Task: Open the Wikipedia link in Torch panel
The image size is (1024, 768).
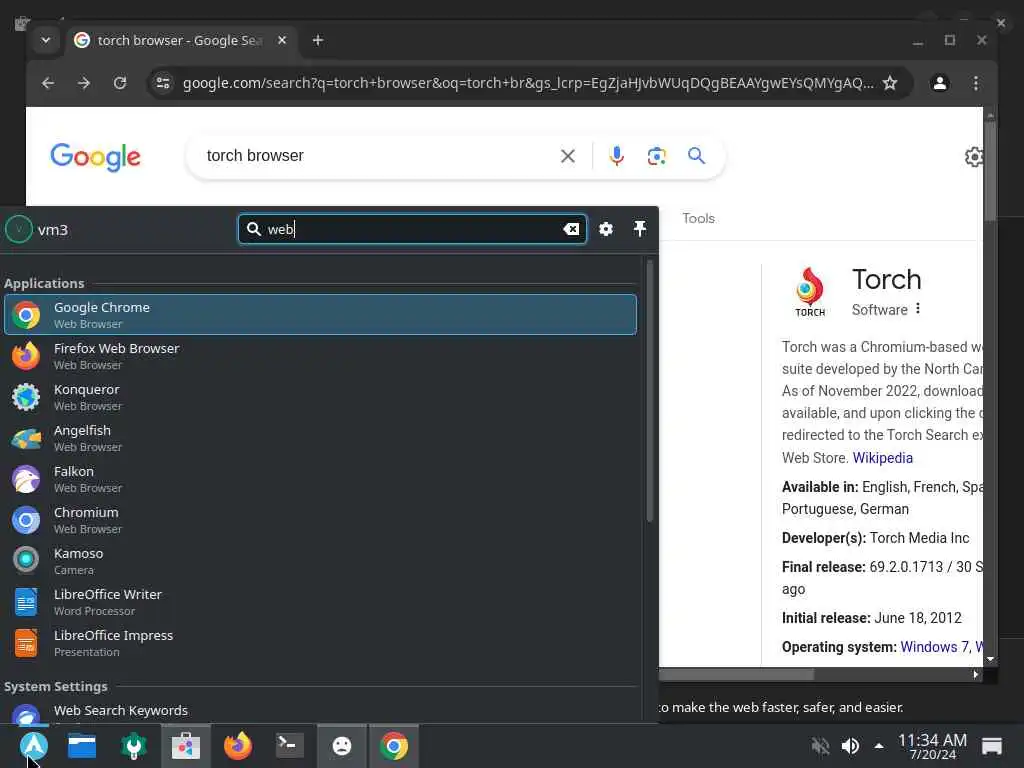Action: [x=882, y=458]
